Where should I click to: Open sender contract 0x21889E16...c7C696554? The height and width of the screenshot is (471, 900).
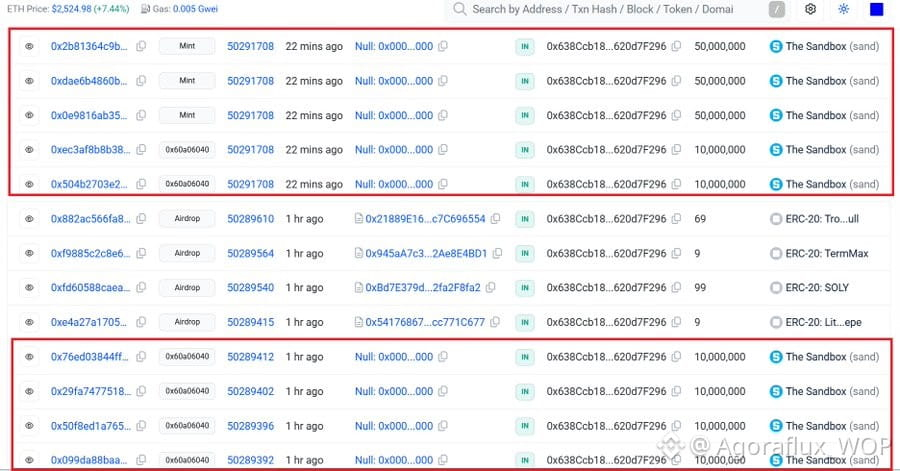pyautogui.click(x=425, y=219)
